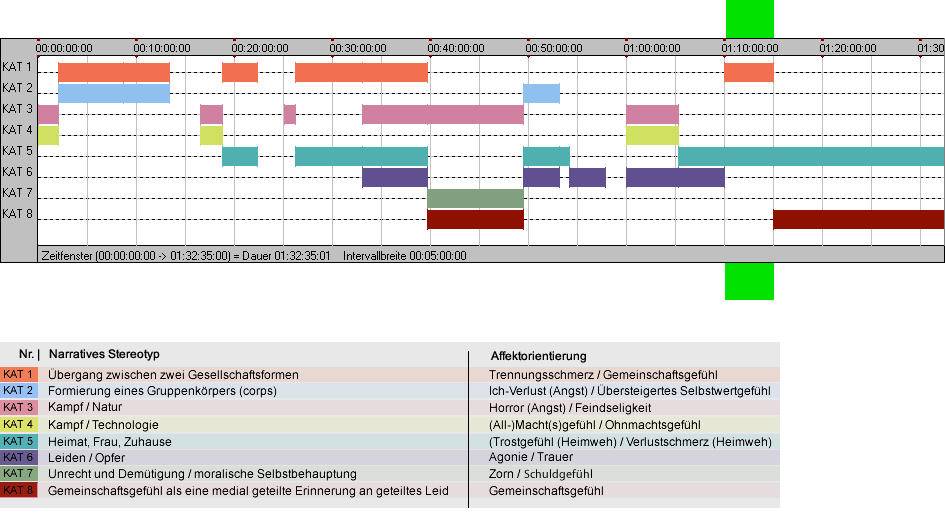Click the 'Agonie / Trauer' affect text

pyautogui.click(x=531, y=457)
